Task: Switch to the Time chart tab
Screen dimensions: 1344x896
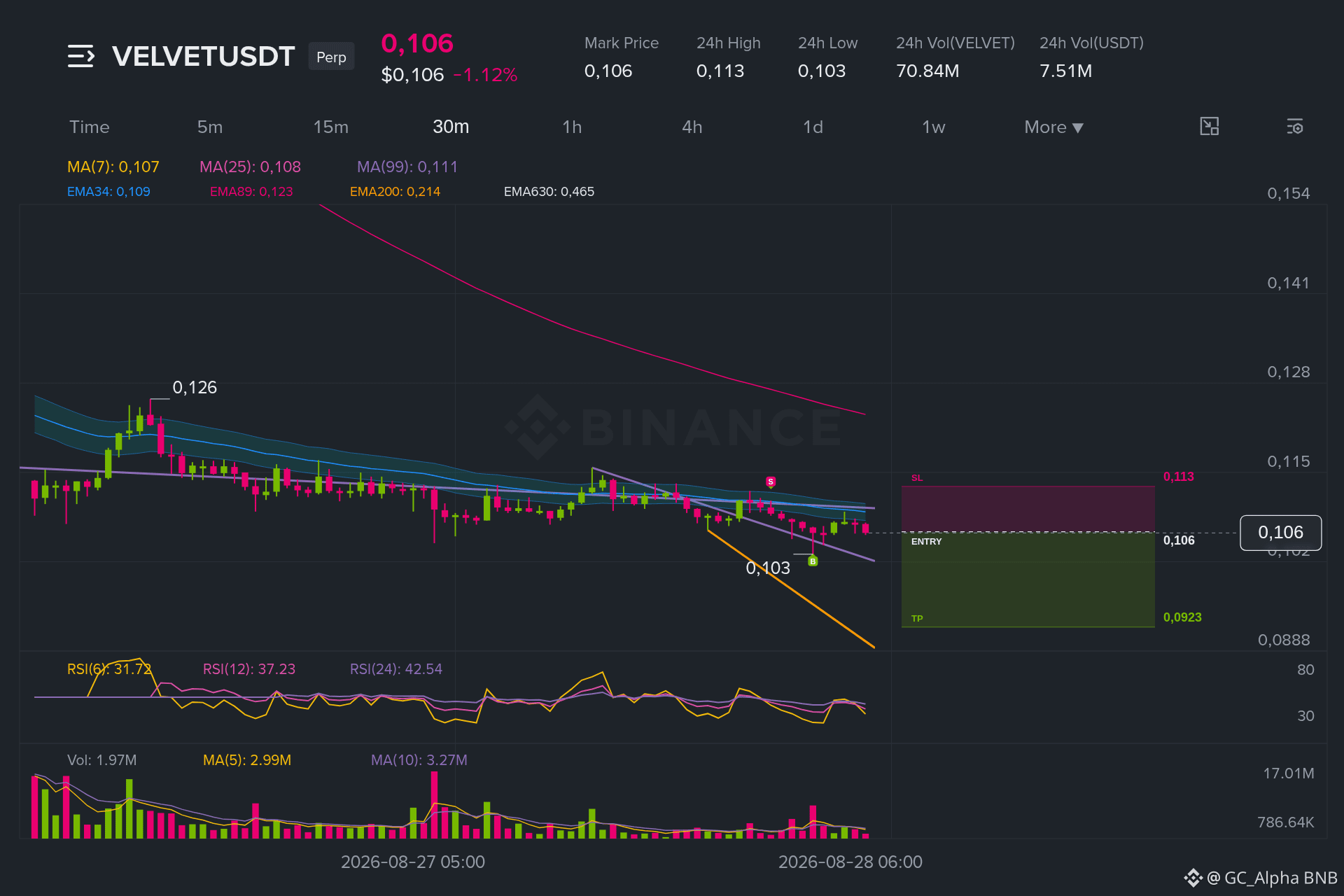Action: [x=90, y=127]
